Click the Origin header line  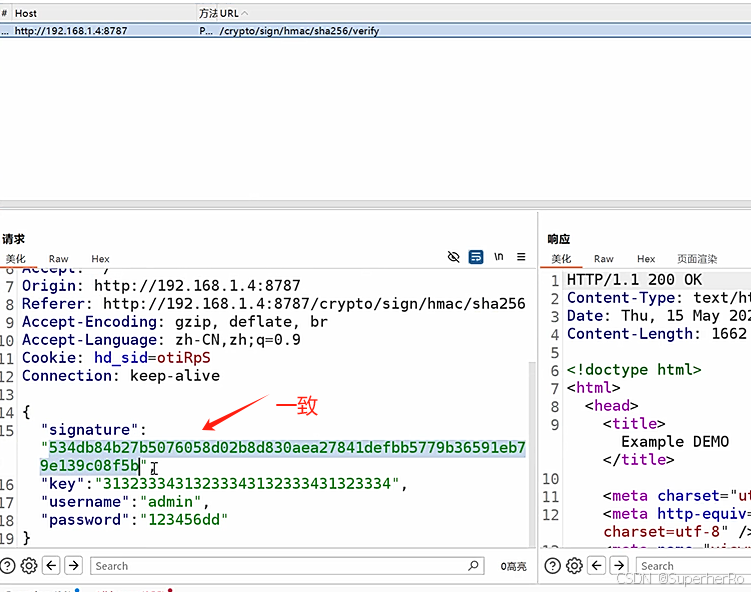[161, 285]
